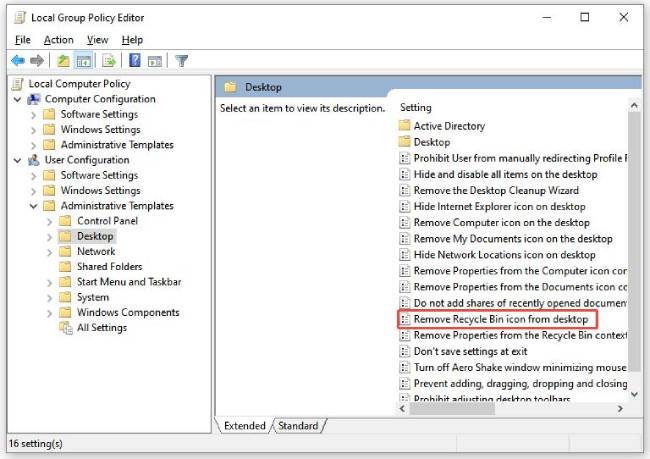The height and width of the screenshot is (459, 650).
Task: Select Remove Recycle Bin icon from desktop
Action: 501,319
